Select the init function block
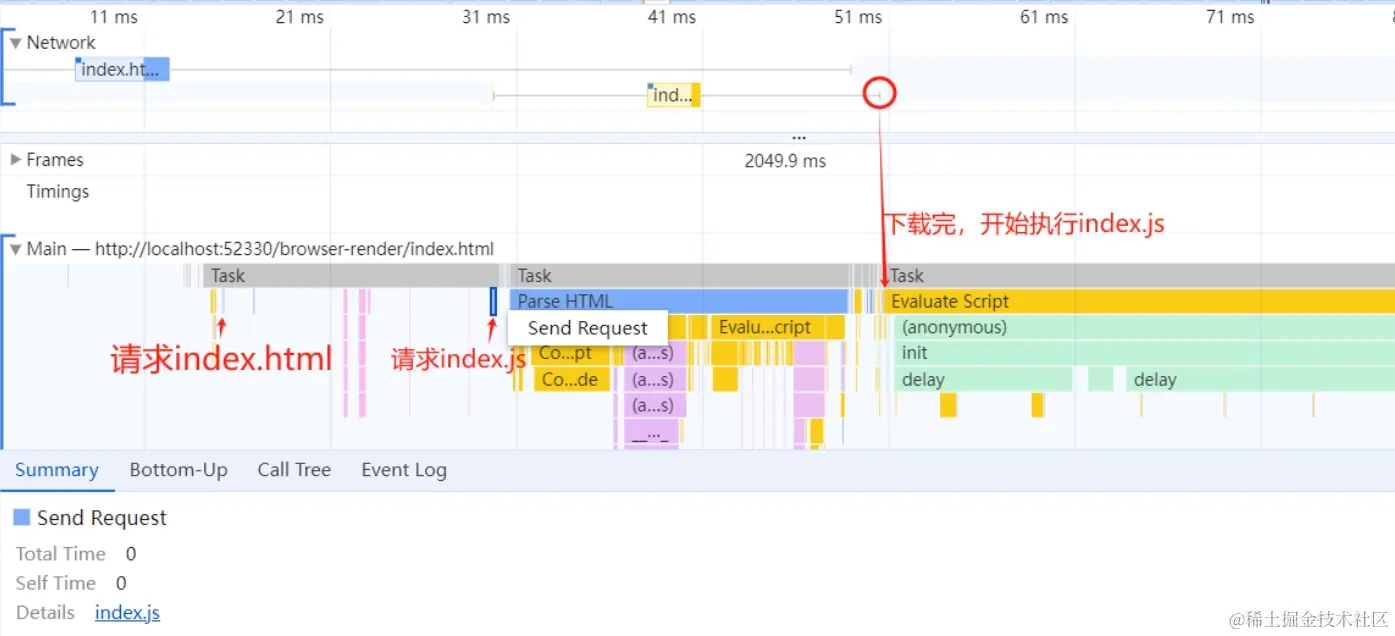This screenshot has width=1395, height=636. click(x=1144, y=353)
